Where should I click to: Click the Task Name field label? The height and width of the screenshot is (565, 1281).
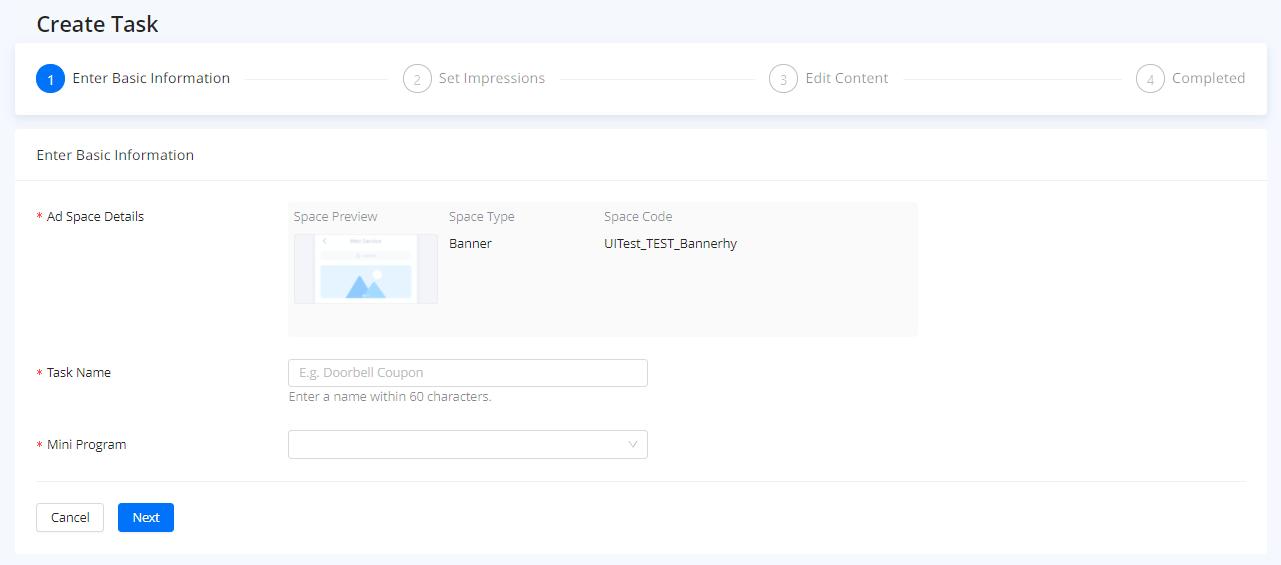tap(79, 373)
